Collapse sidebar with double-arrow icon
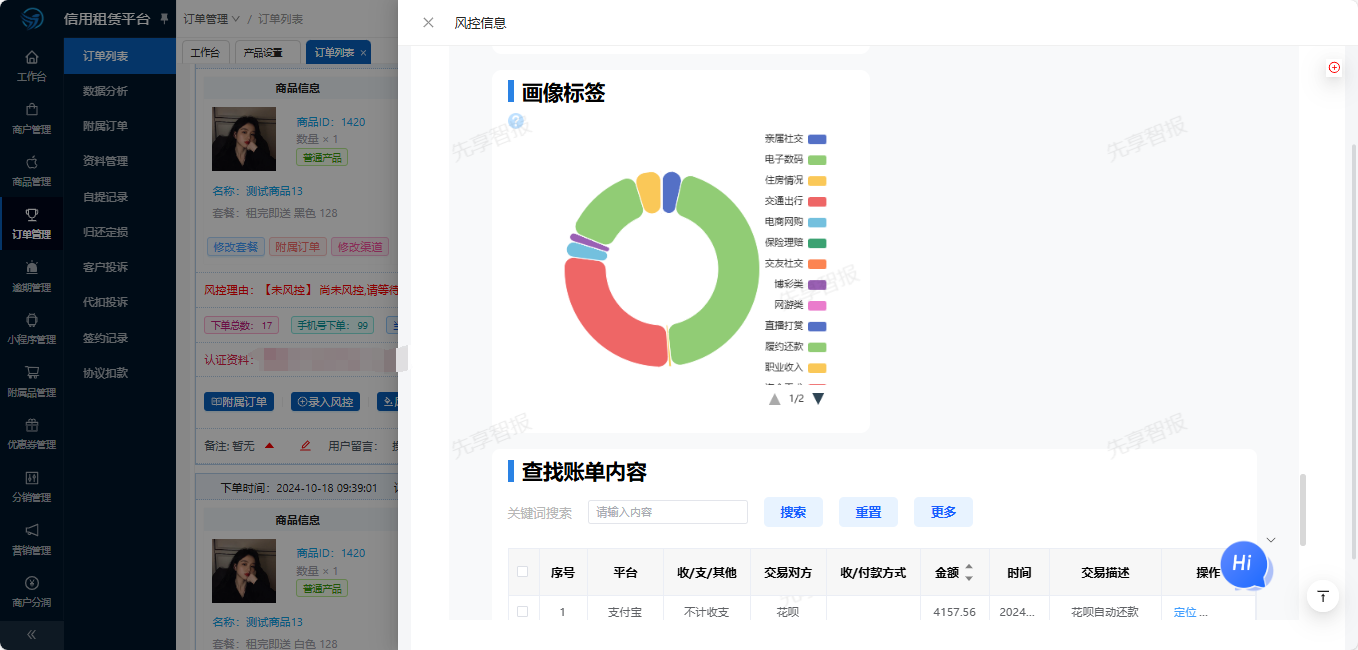Image resolution: width=1358 pixels, height=650 pixels. 31,634
